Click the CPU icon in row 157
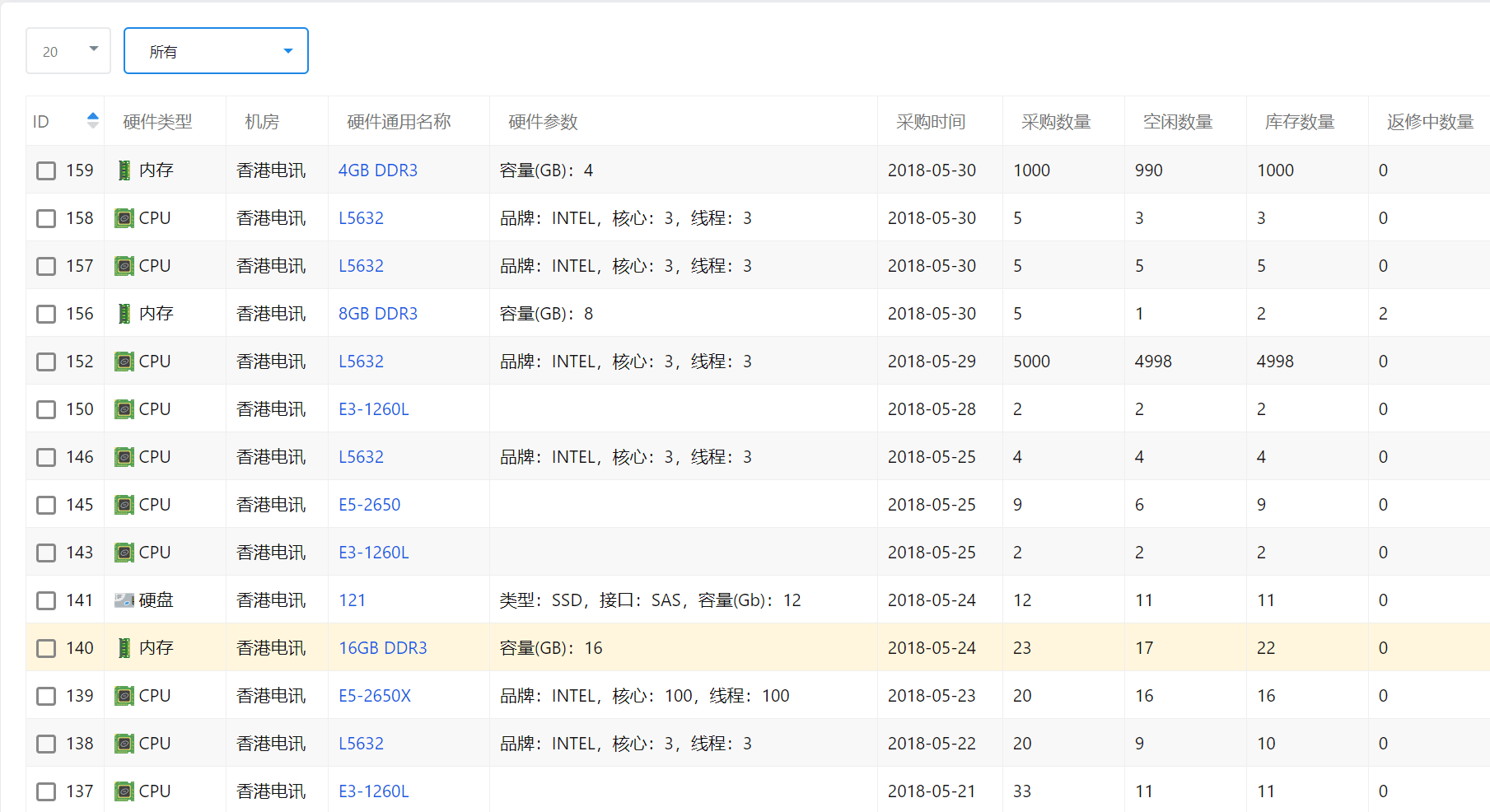This screenshot has width=1490, height=812. coord(124,266)
